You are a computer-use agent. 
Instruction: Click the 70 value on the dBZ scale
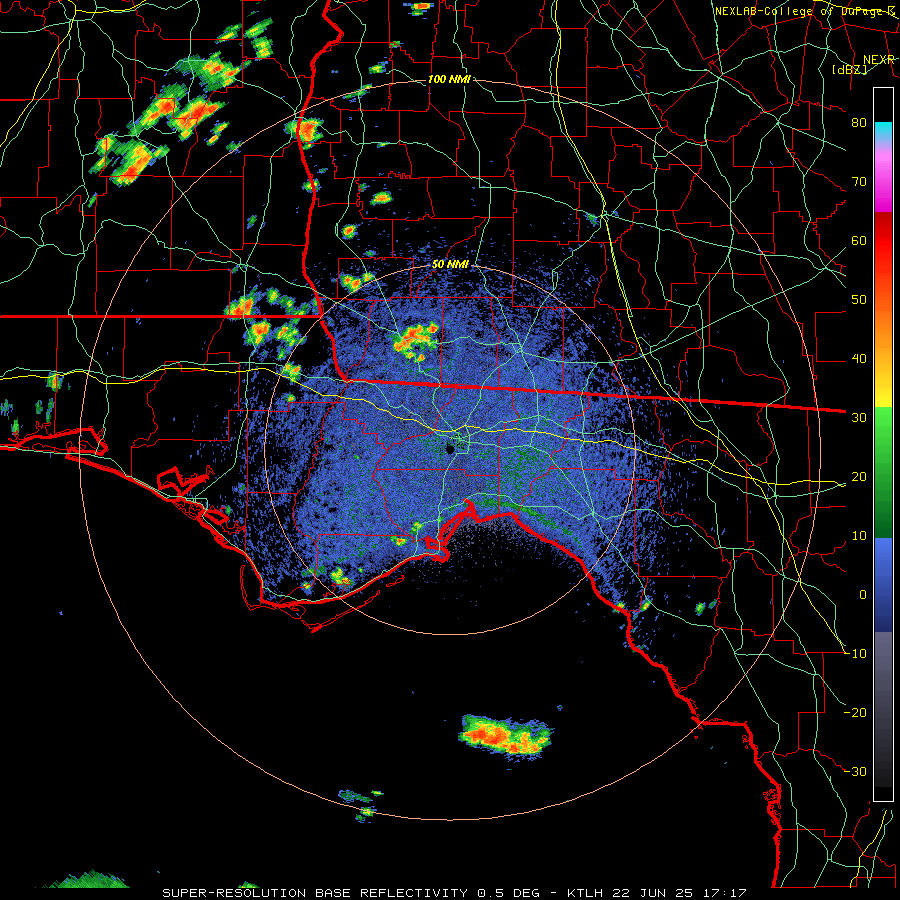(x=859, y=182)
